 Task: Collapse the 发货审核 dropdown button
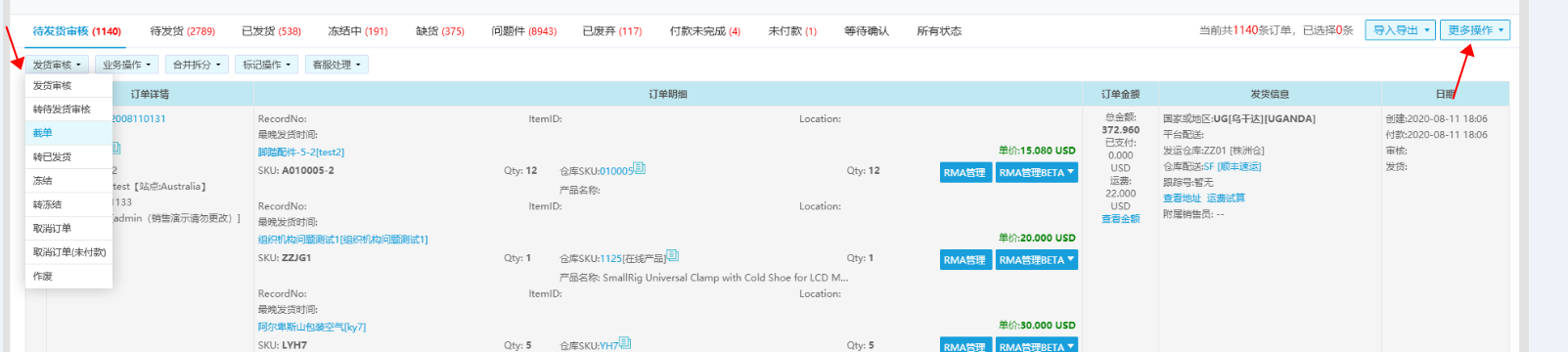(57, 65)
